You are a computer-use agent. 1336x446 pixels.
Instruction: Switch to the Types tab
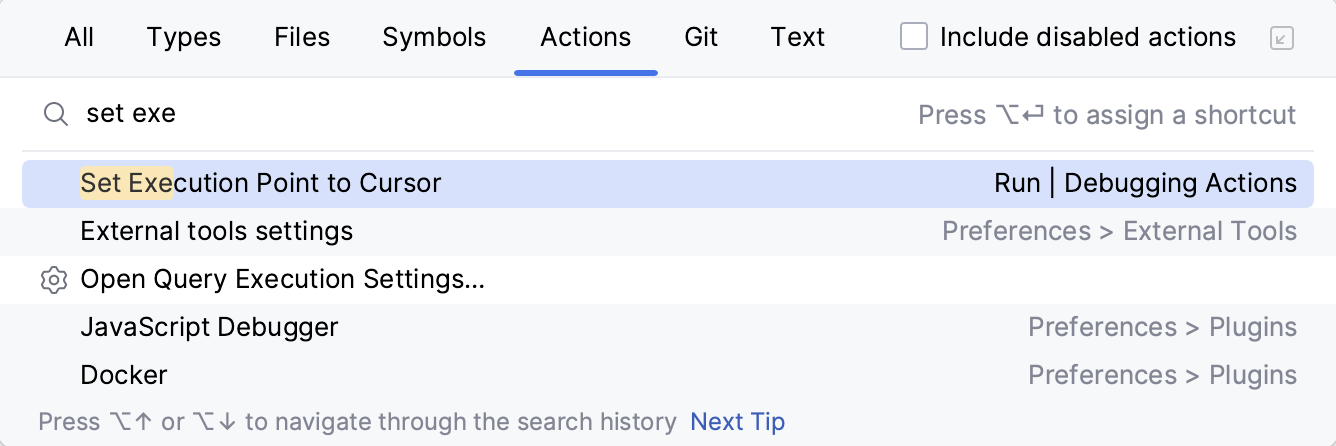184,38
